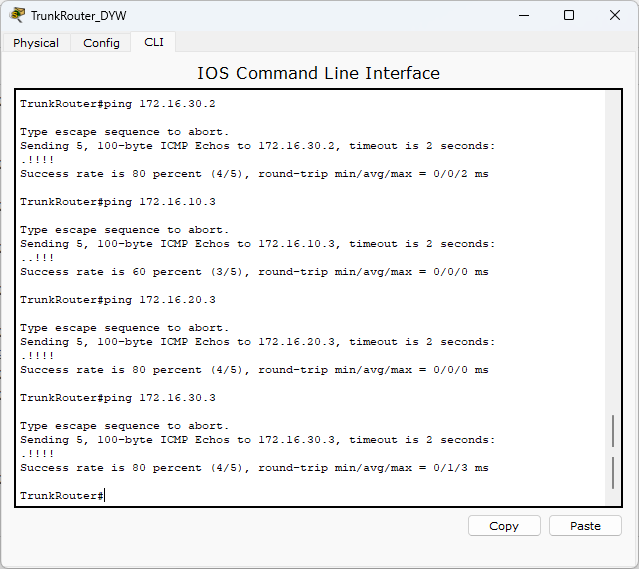Click the 'IOS Command Line Interface' heading
This screenshot has width=639, height=569.
[319, 73]
